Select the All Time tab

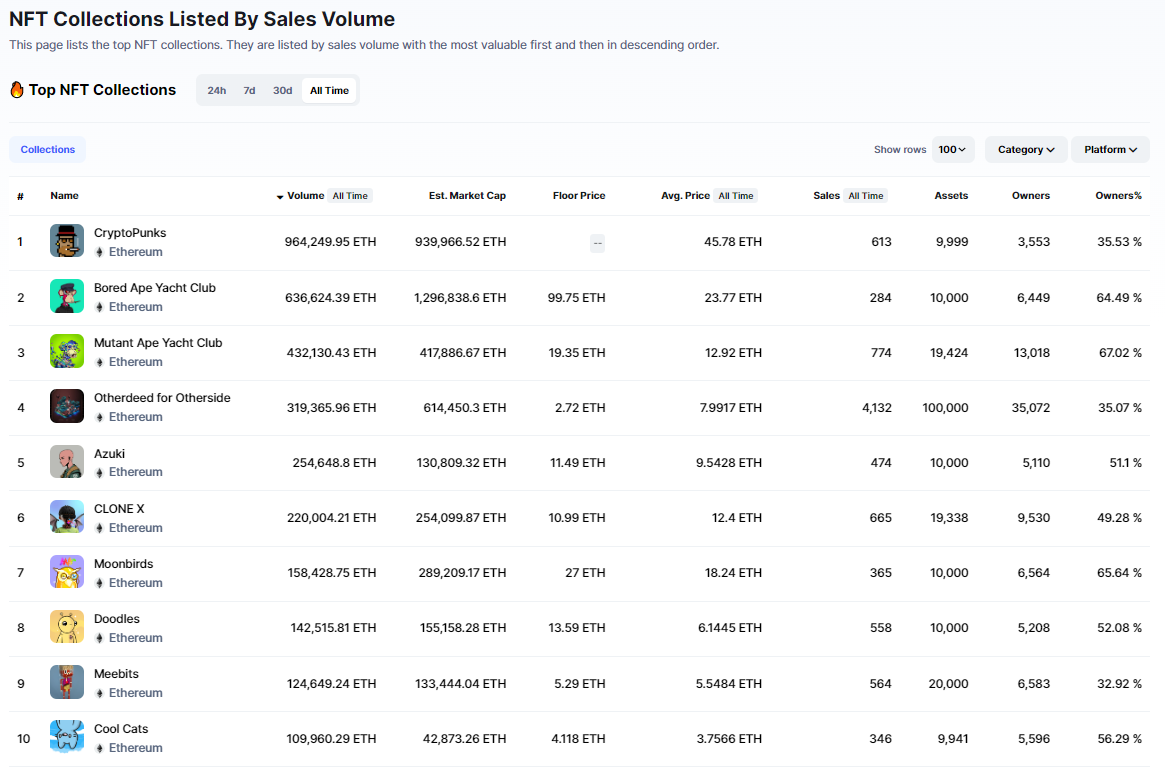pyautogui.click(x=329, y=91)
